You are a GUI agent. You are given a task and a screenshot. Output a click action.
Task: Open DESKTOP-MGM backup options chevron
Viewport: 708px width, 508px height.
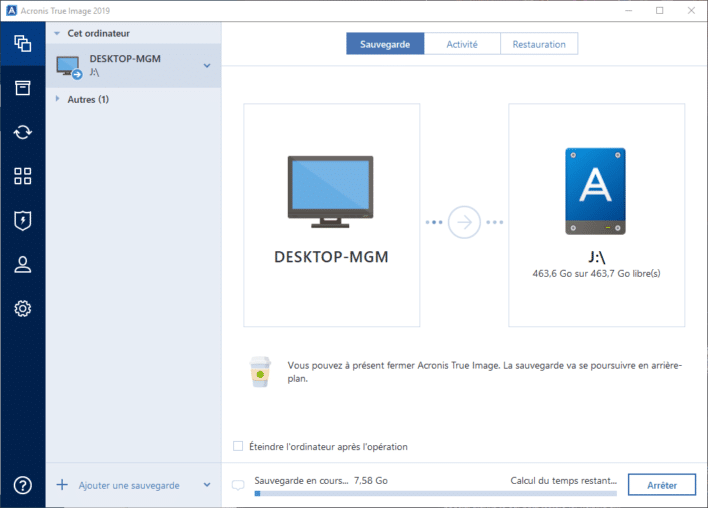pos(207,66)
